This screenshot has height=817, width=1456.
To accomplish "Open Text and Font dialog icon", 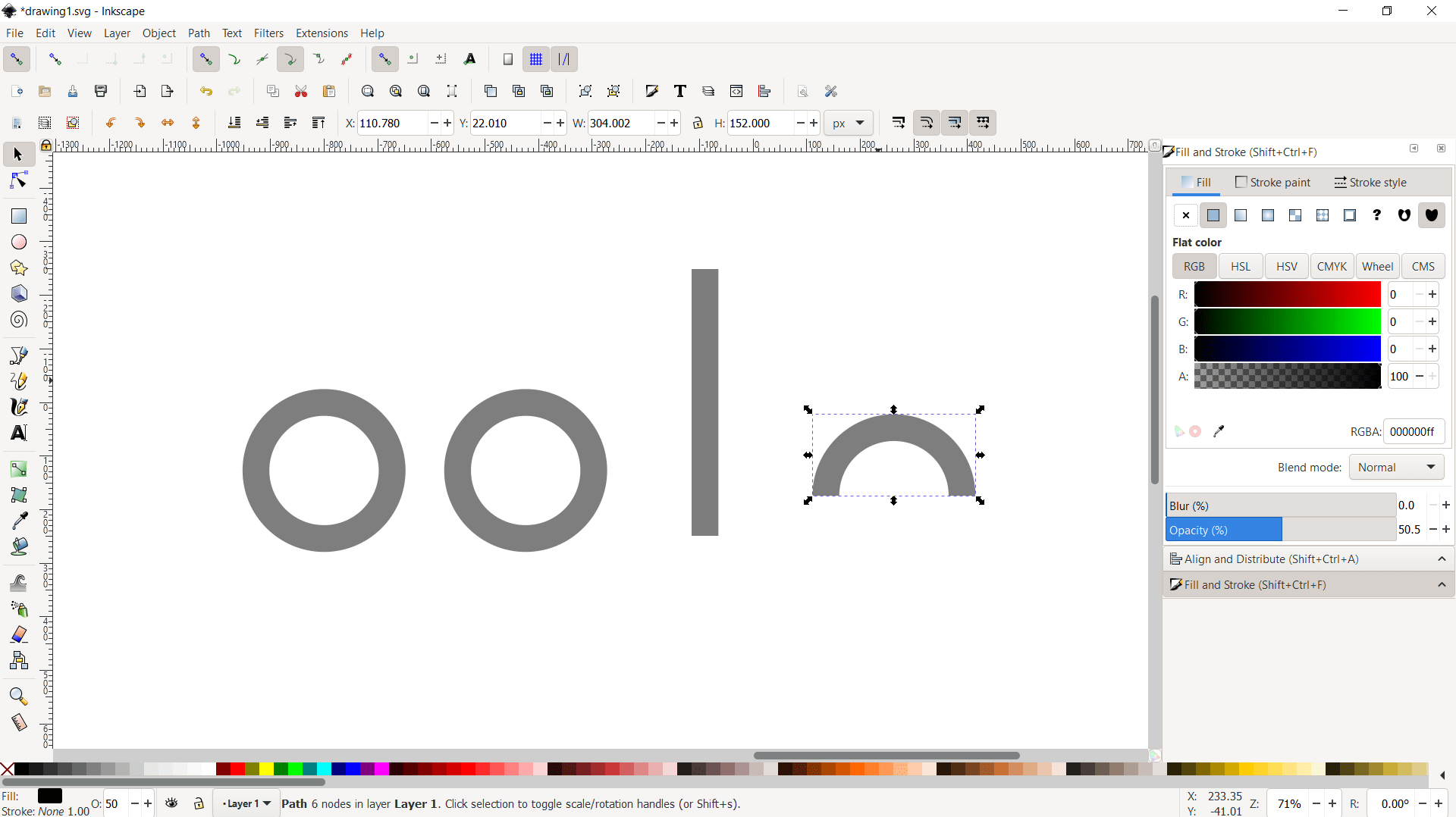I will coord(679,91).
